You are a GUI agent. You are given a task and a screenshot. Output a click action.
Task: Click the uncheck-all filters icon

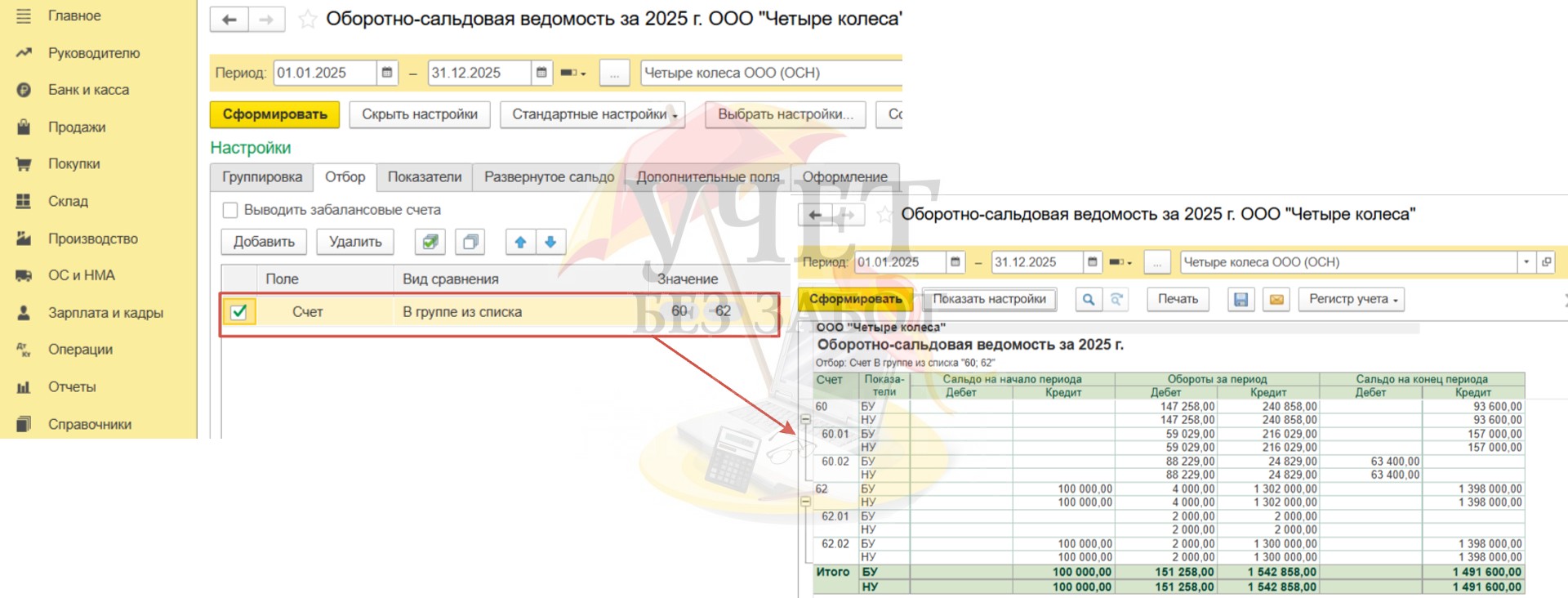click(x=470, y=242)
